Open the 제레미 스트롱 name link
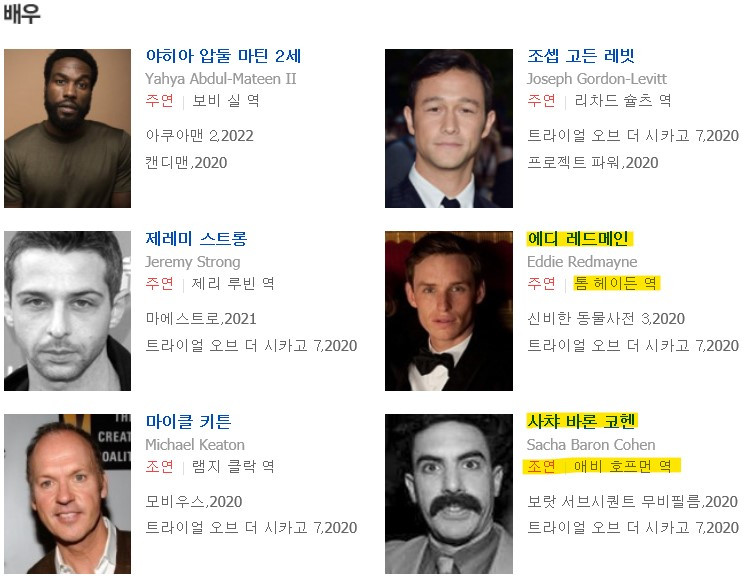The width and height of the screenshot is (751, 588). [196, 238]
